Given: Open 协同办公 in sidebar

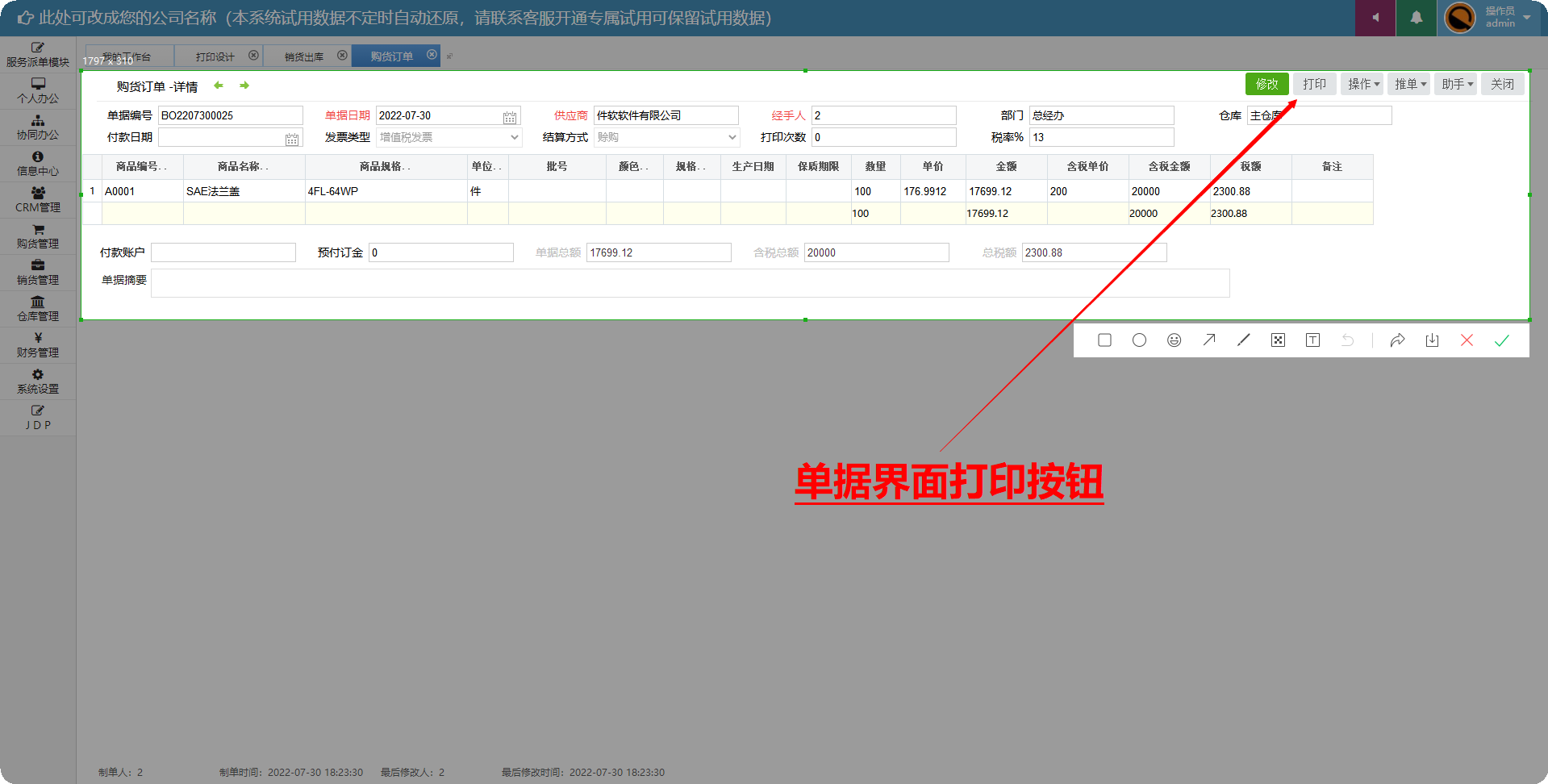Looking at the screenshot, I should 38,127.
